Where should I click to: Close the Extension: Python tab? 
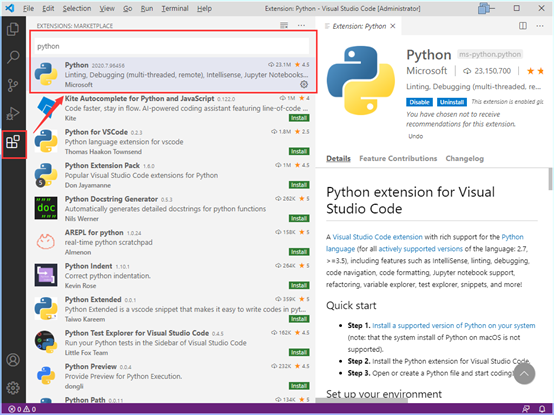point(393,26)
